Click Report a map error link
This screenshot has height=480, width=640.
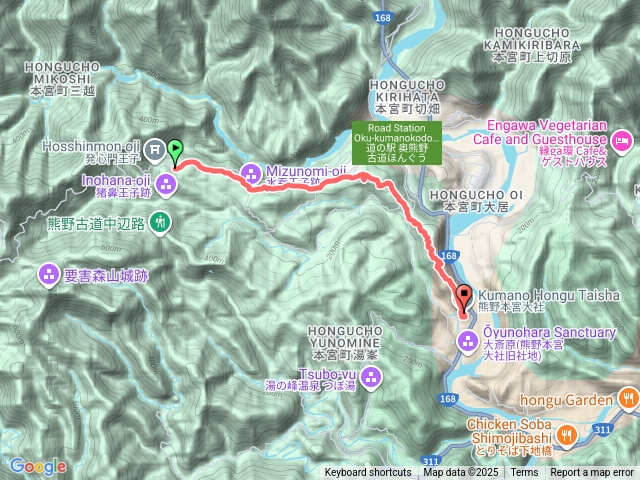(591, 472)
